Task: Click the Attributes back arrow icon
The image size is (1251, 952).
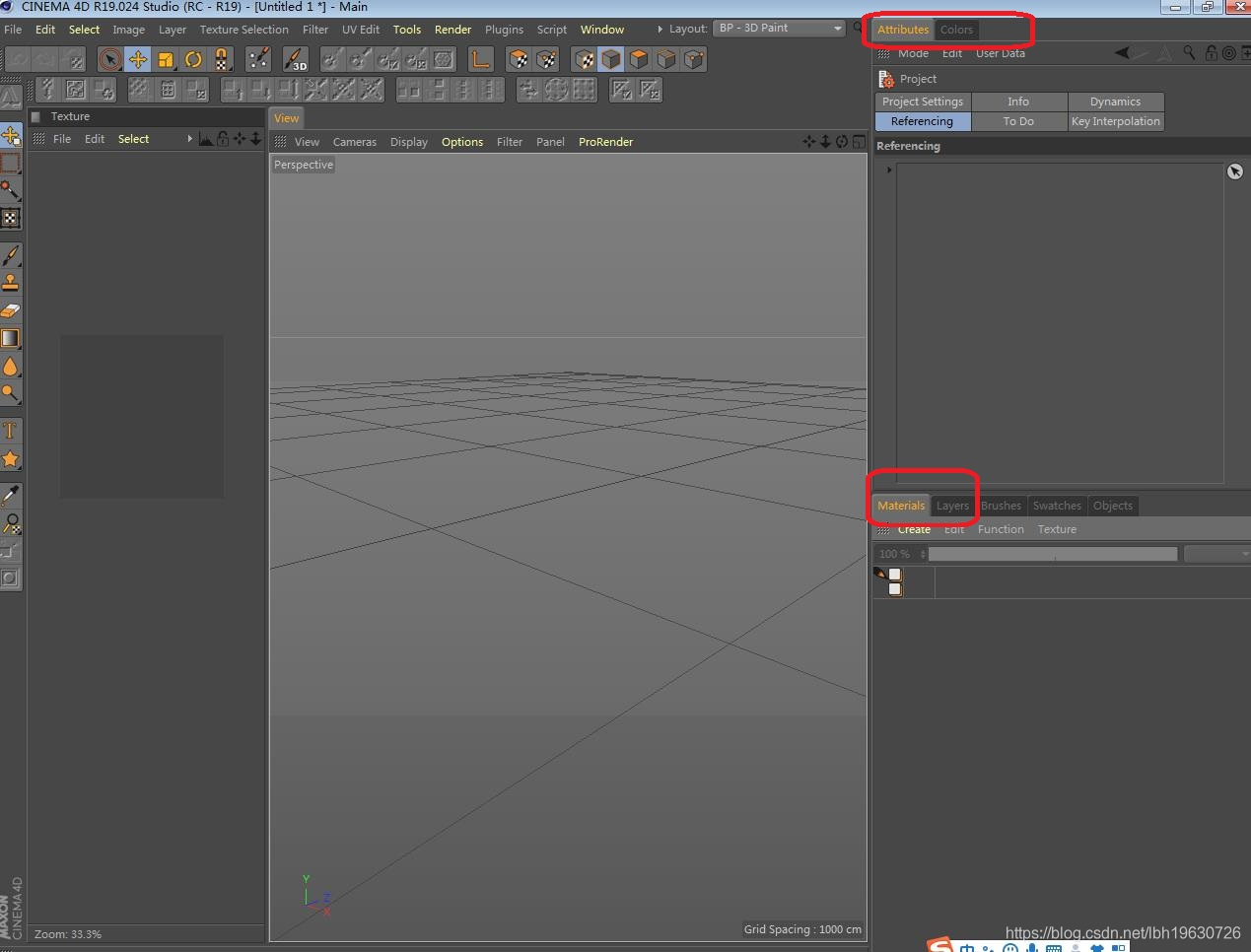Action: click(x=1122, y=53)
